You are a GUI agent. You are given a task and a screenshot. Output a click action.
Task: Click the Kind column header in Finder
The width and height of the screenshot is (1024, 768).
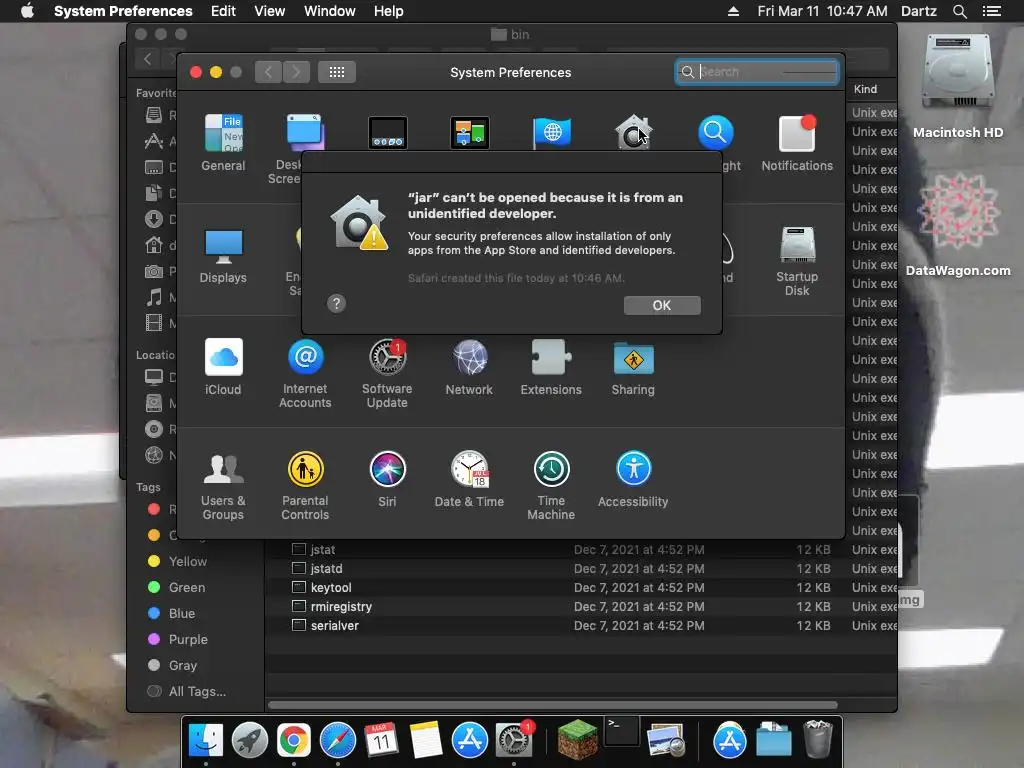coord(866,89)
